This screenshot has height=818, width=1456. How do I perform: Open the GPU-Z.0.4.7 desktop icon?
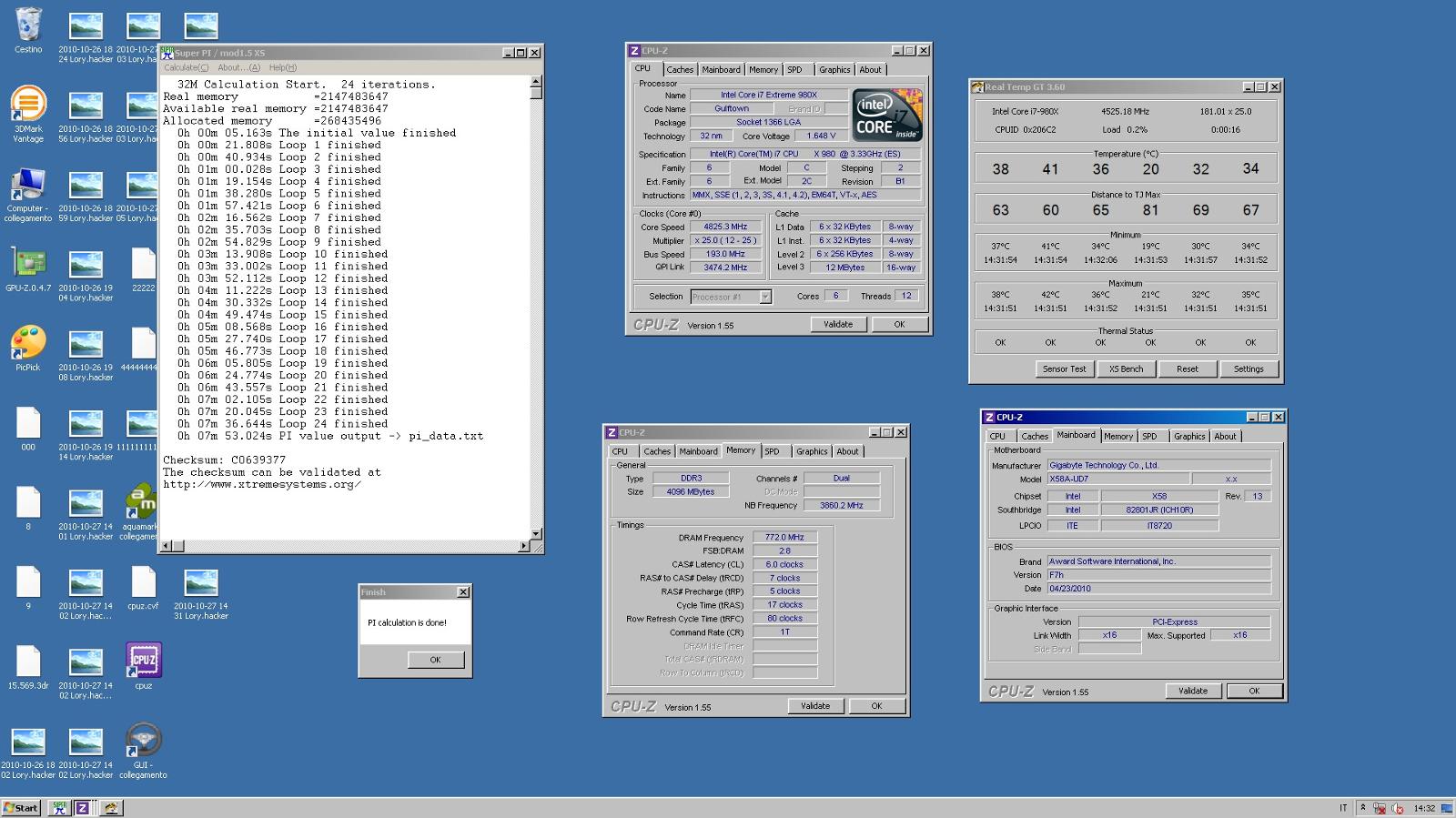coord(28,269)
